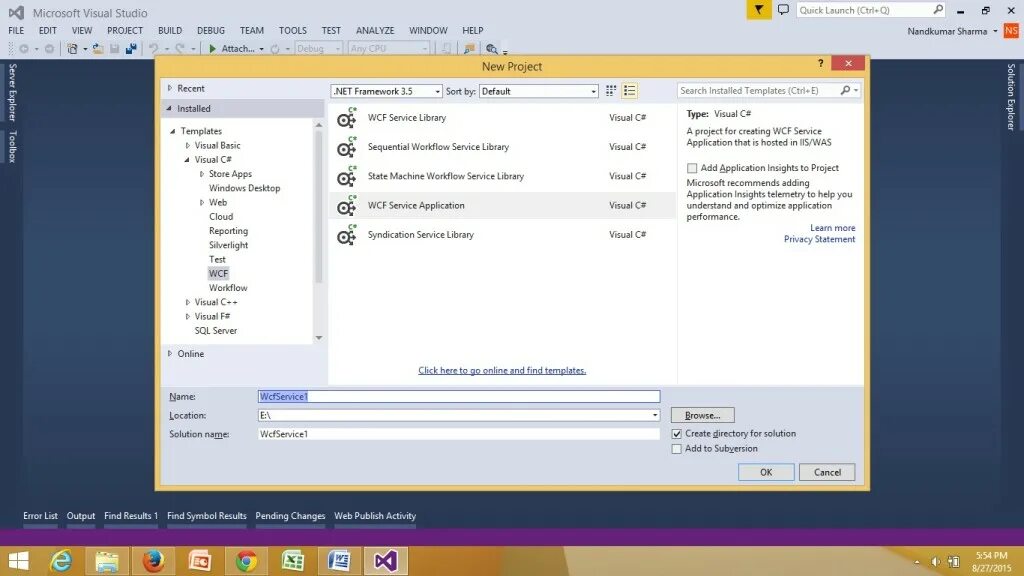Select the State Machine Workflow Service Library icon
Viewport: 1024px width, 576px height.
347,176
